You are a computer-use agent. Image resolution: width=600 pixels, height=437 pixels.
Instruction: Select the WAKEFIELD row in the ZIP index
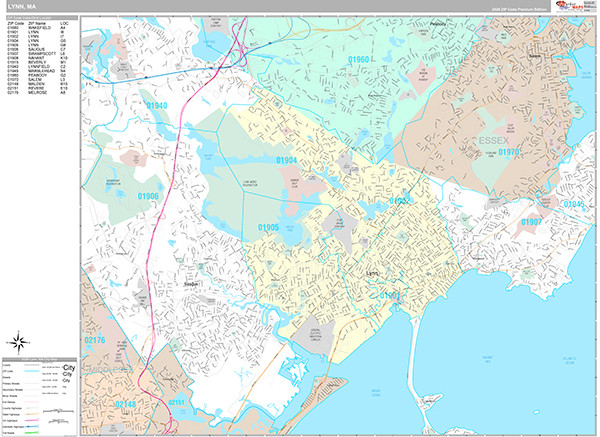tap(37, 28)
